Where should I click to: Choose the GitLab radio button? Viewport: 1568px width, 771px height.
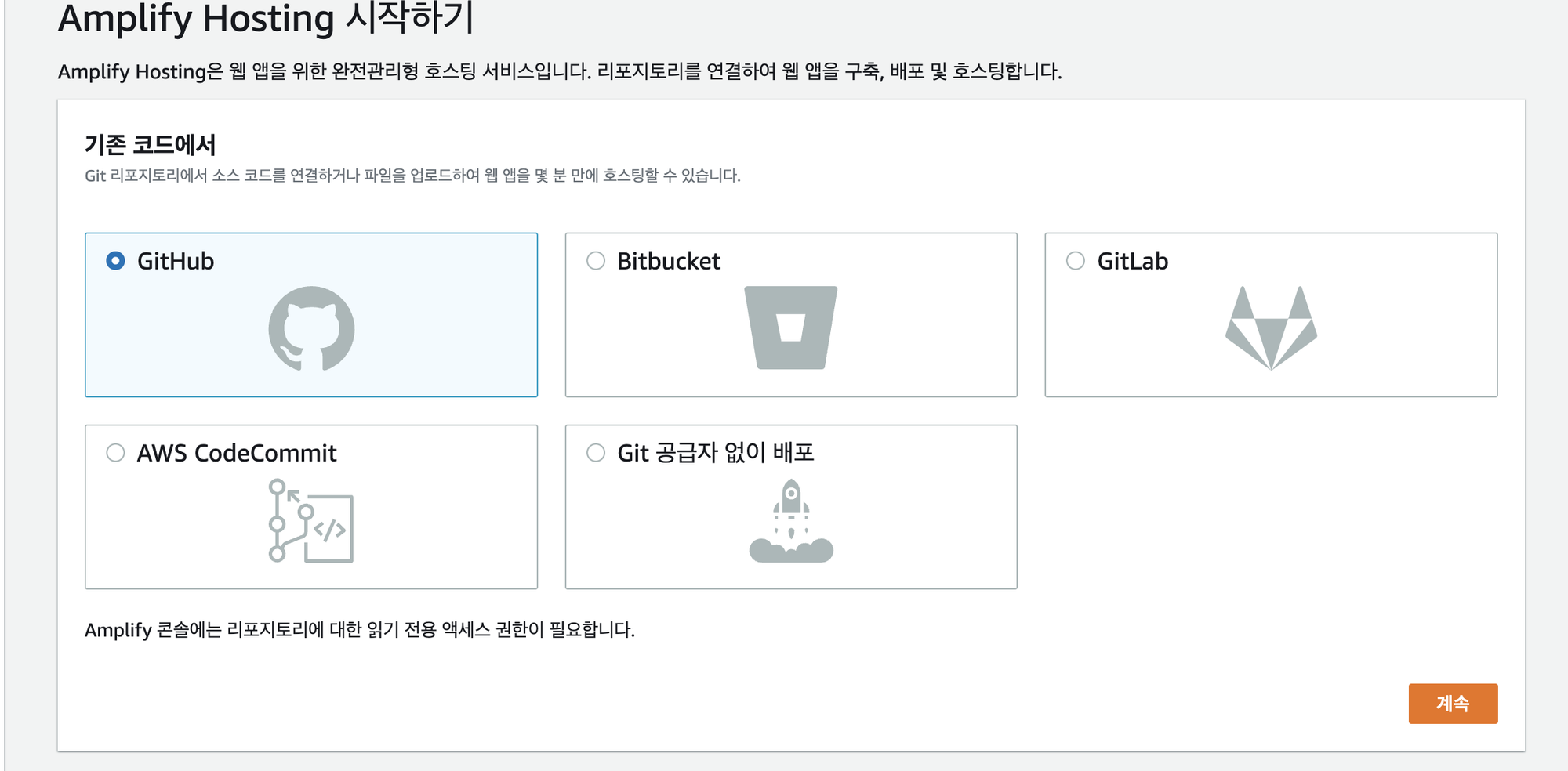1076,261
